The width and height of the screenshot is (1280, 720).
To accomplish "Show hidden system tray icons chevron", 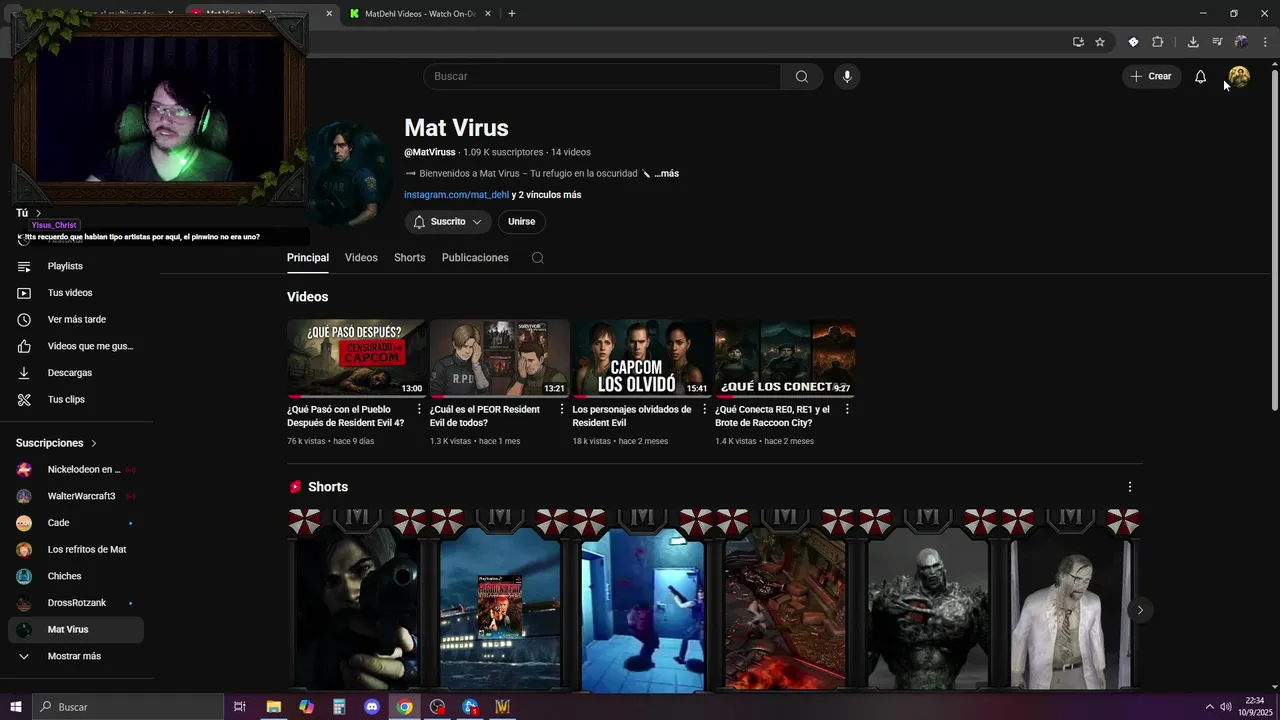I will point(1209,707).
